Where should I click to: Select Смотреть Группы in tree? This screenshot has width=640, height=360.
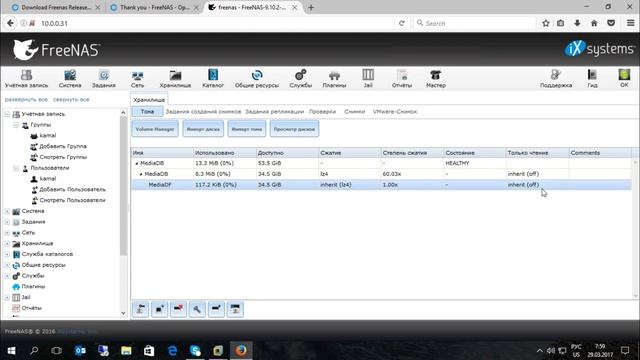pyautogui.click(x=63, y=157)
